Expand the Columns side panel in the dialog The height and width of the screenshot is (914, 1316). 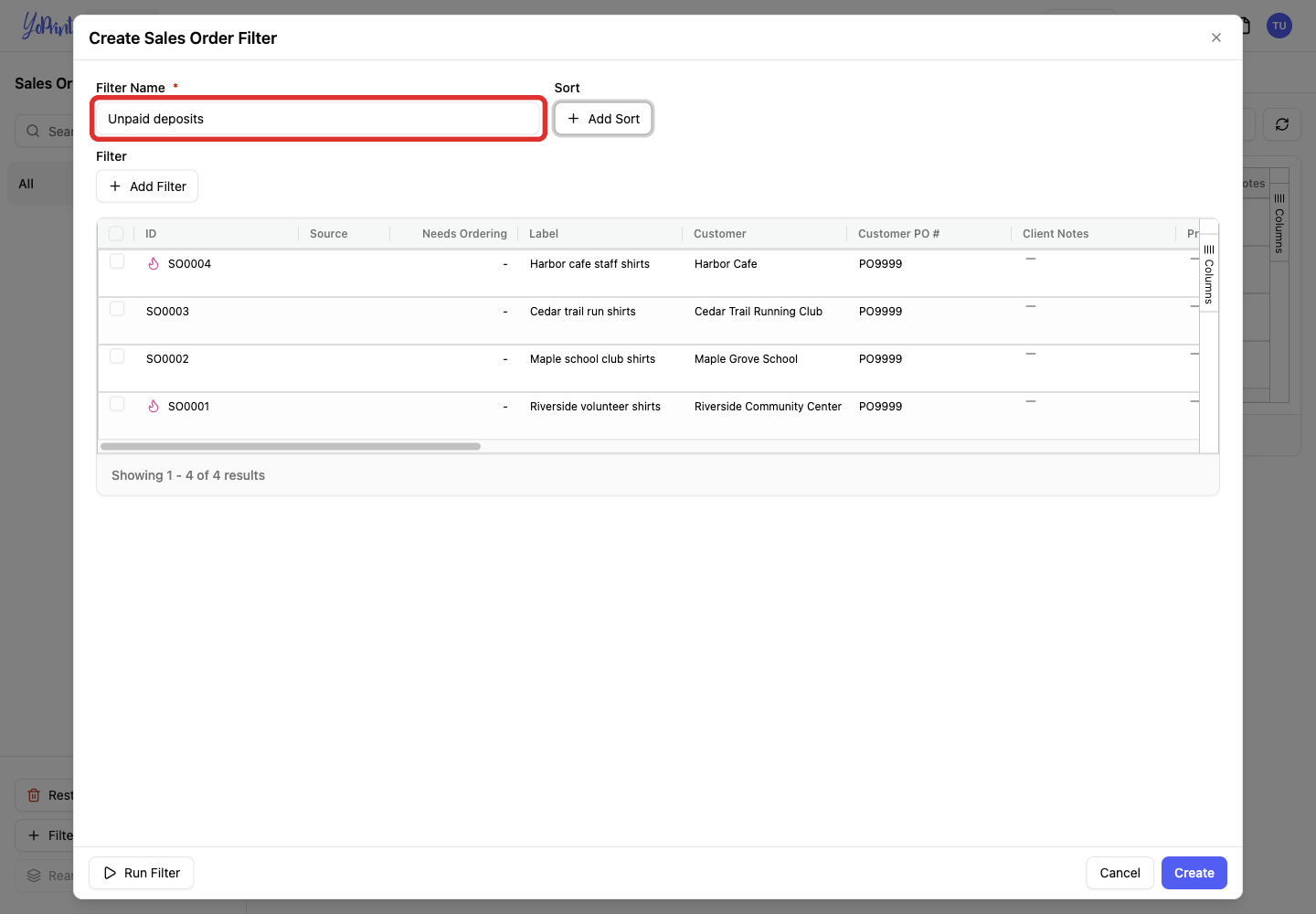[x=1208, y=273]
